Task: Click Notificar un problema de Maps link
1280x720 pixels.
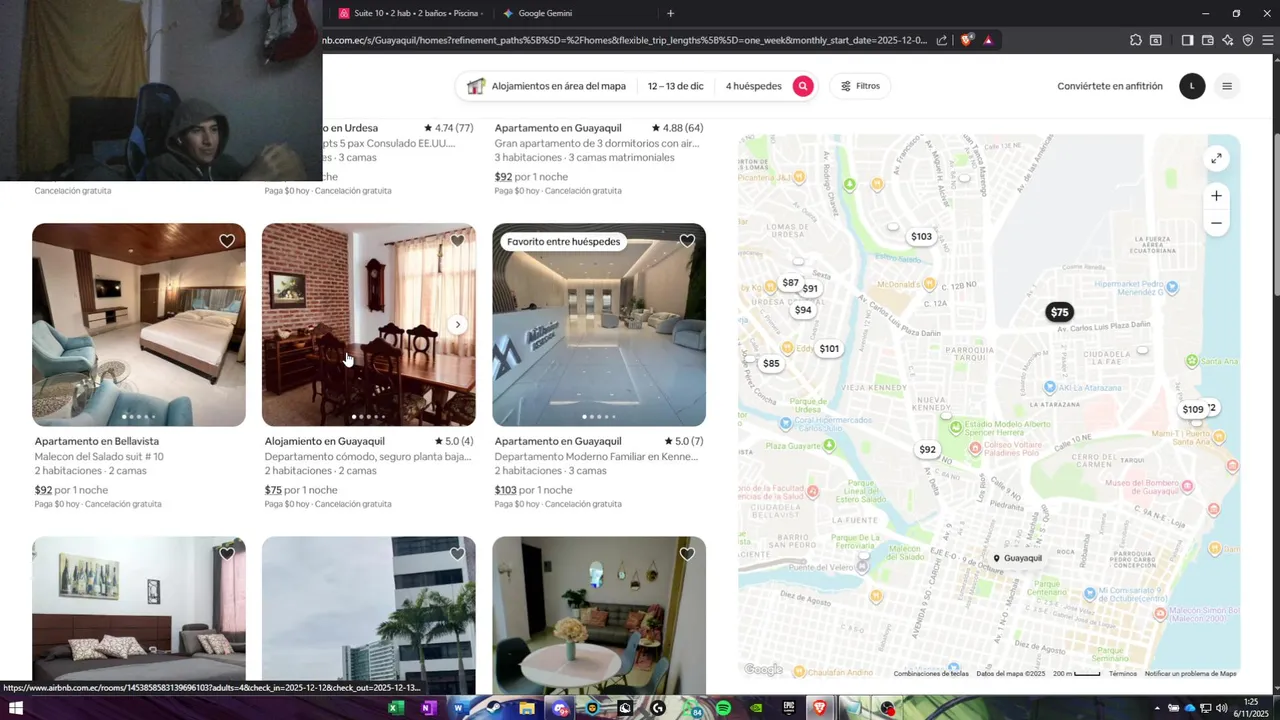Action: pyautogui.click(x=1190, y=674)
